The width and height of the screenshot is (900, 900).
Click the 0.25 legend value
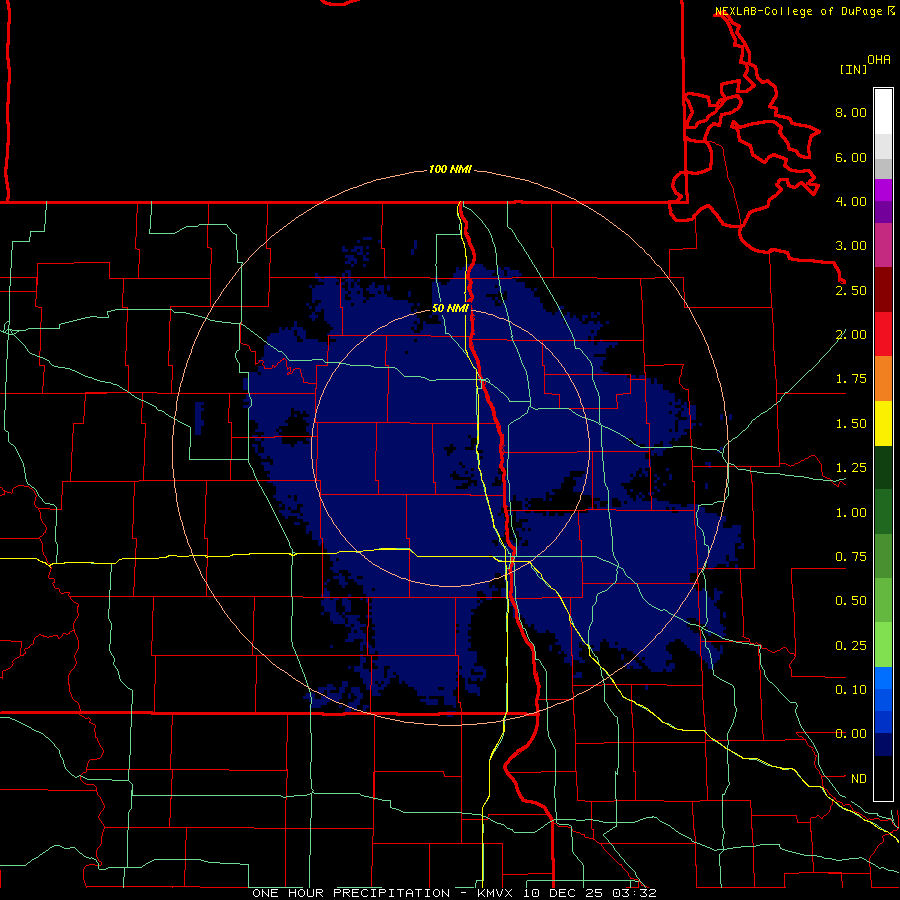[851, 646]
